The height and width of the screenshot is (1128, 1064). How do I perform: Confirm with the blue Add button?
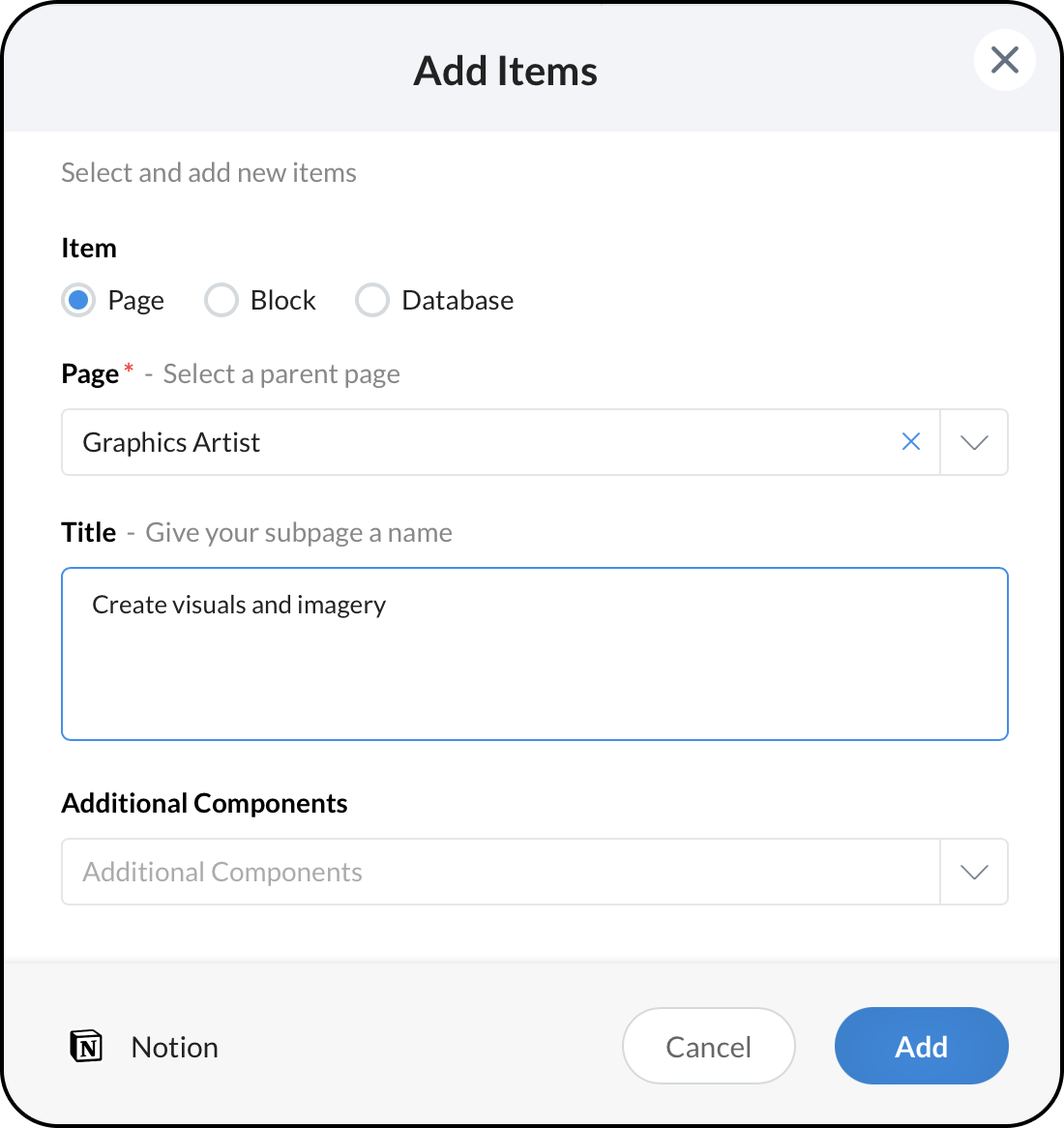point(921,1046)
